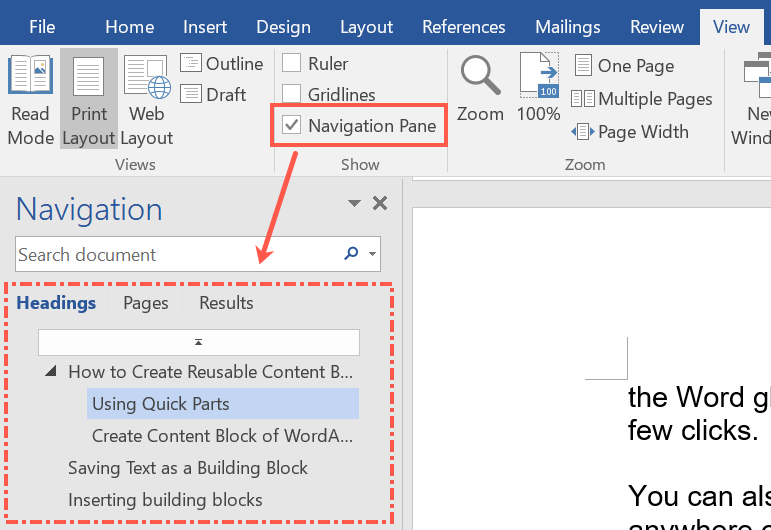Open search options dropdown in Navigation
The image size is (771, 530).
[x=373, y=255]
